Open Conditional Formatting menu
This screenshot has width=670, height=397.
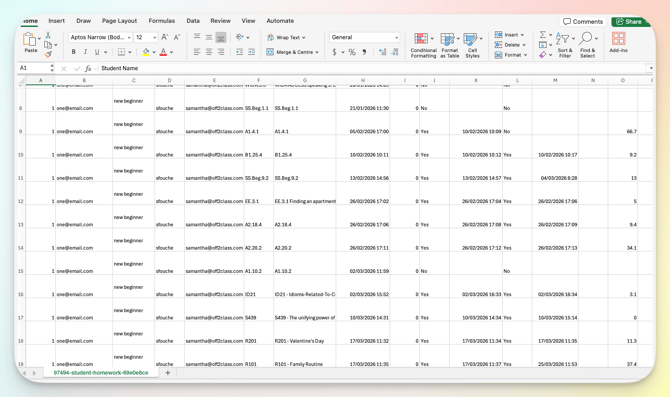pyautogui.click(x=423, y=45)
